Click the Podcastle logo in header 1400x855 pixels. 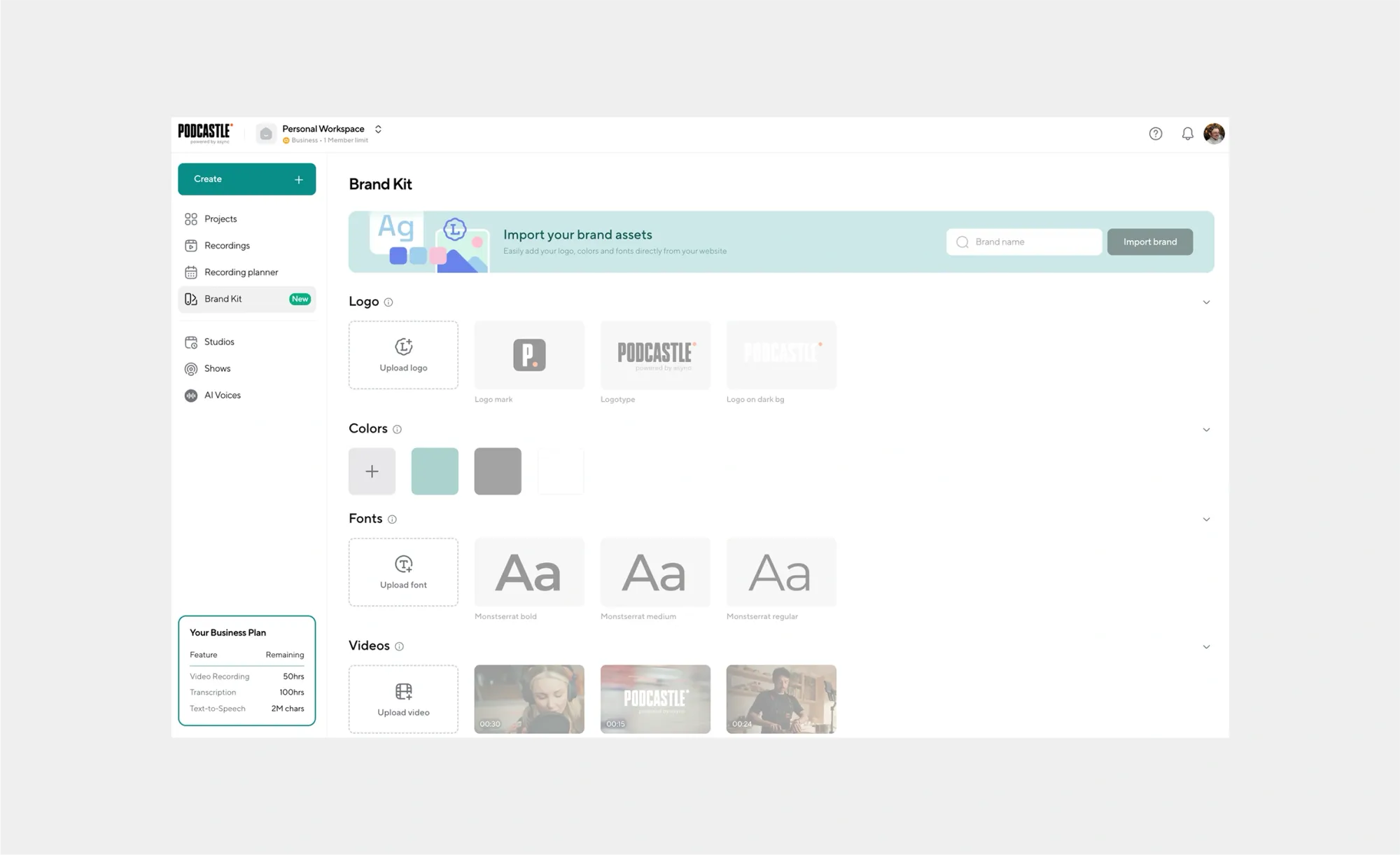[x=204, y=132]
